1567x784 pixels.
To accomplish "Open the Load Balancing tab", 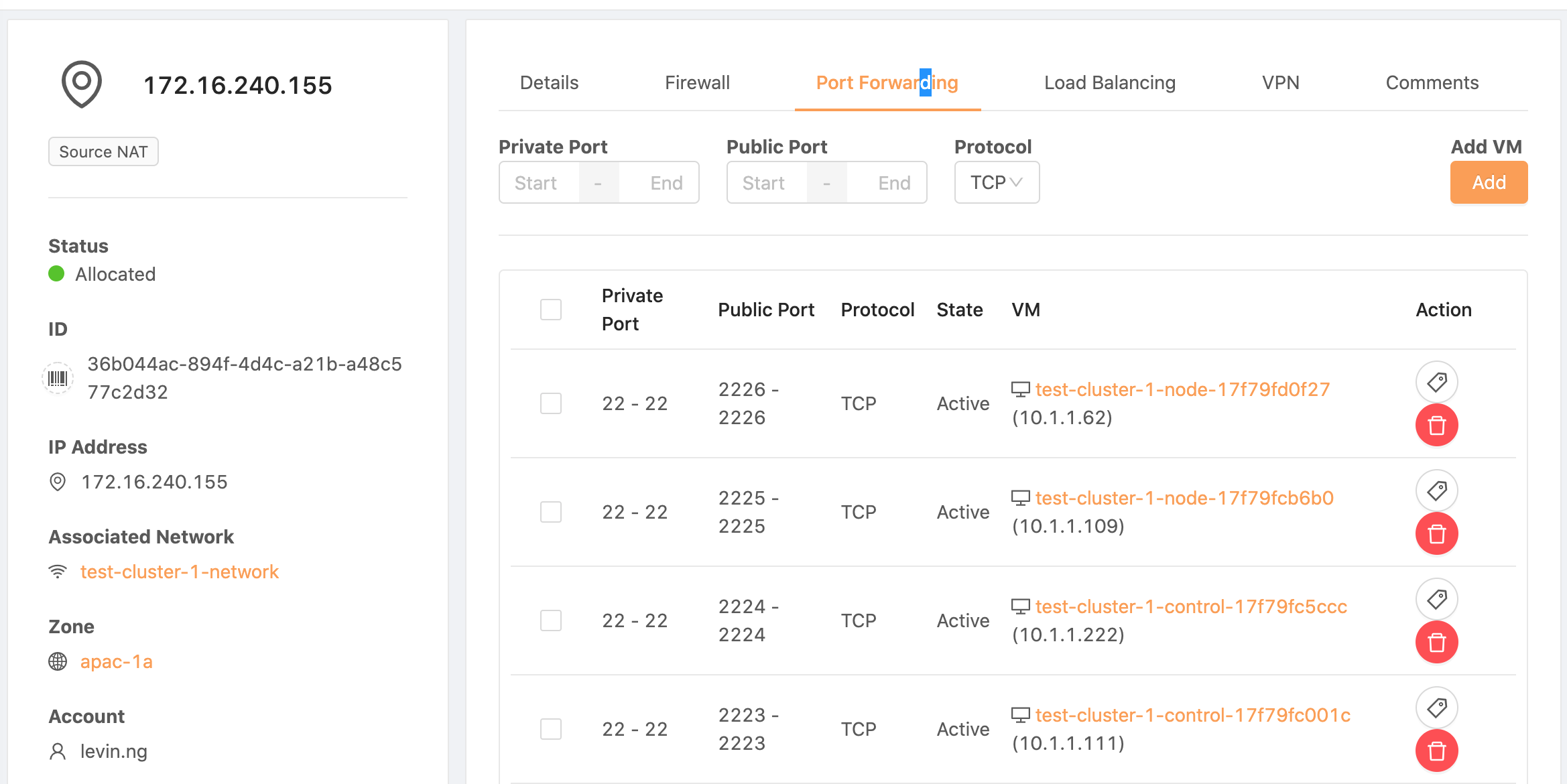I will click(1109, 82).
